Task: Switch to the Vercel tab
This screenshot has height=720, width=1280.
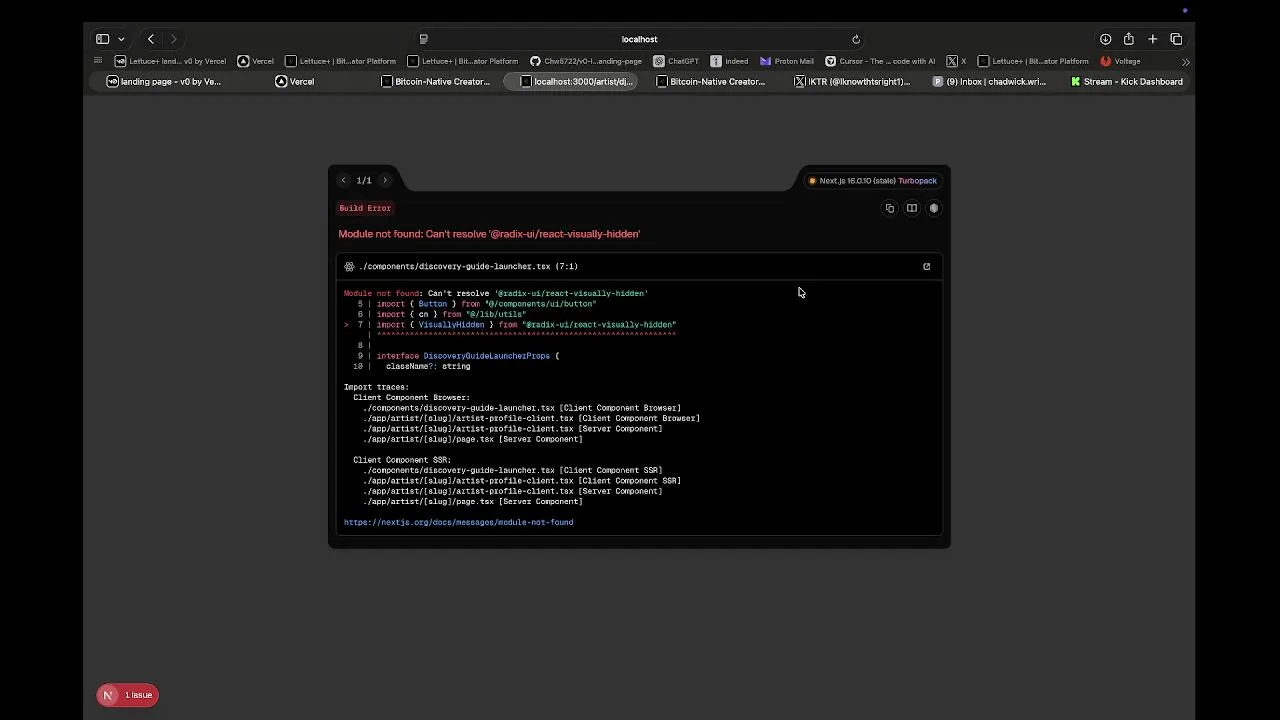Action: click(x=295, y=82)
